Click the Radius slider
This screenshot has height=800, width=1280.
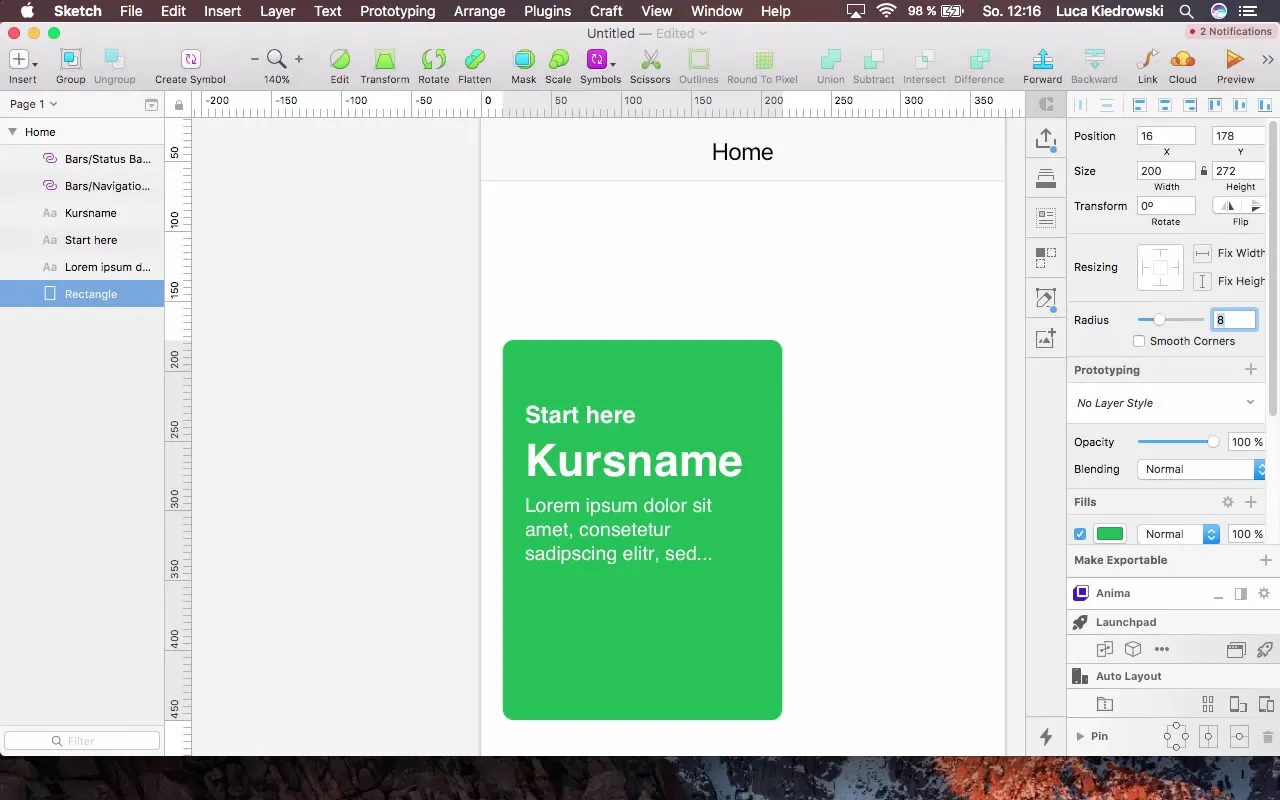(1171, 320)
